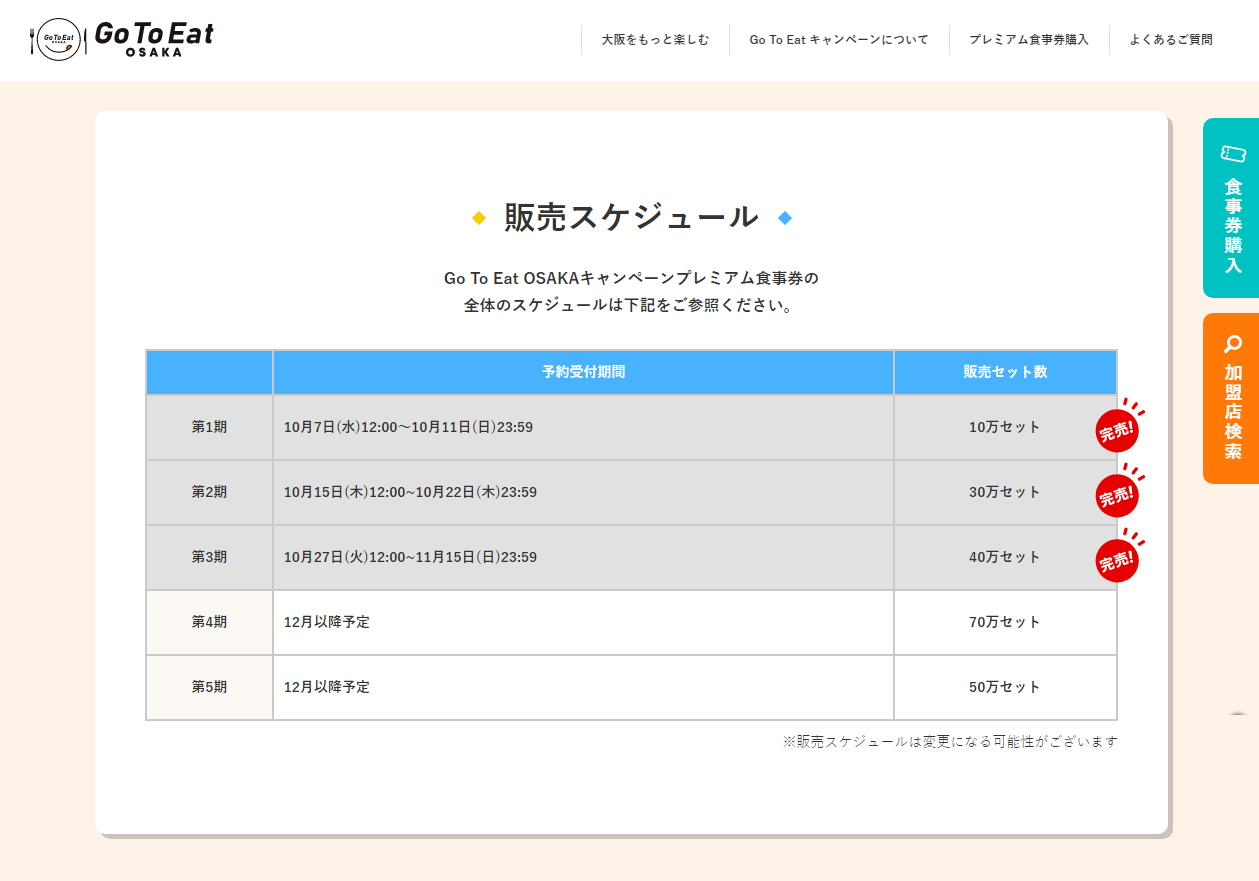Screen dimensions: 1259x881
Task: Click the 販売スケジュール heading
Action: pyautogui.click(x=631, y=217)
